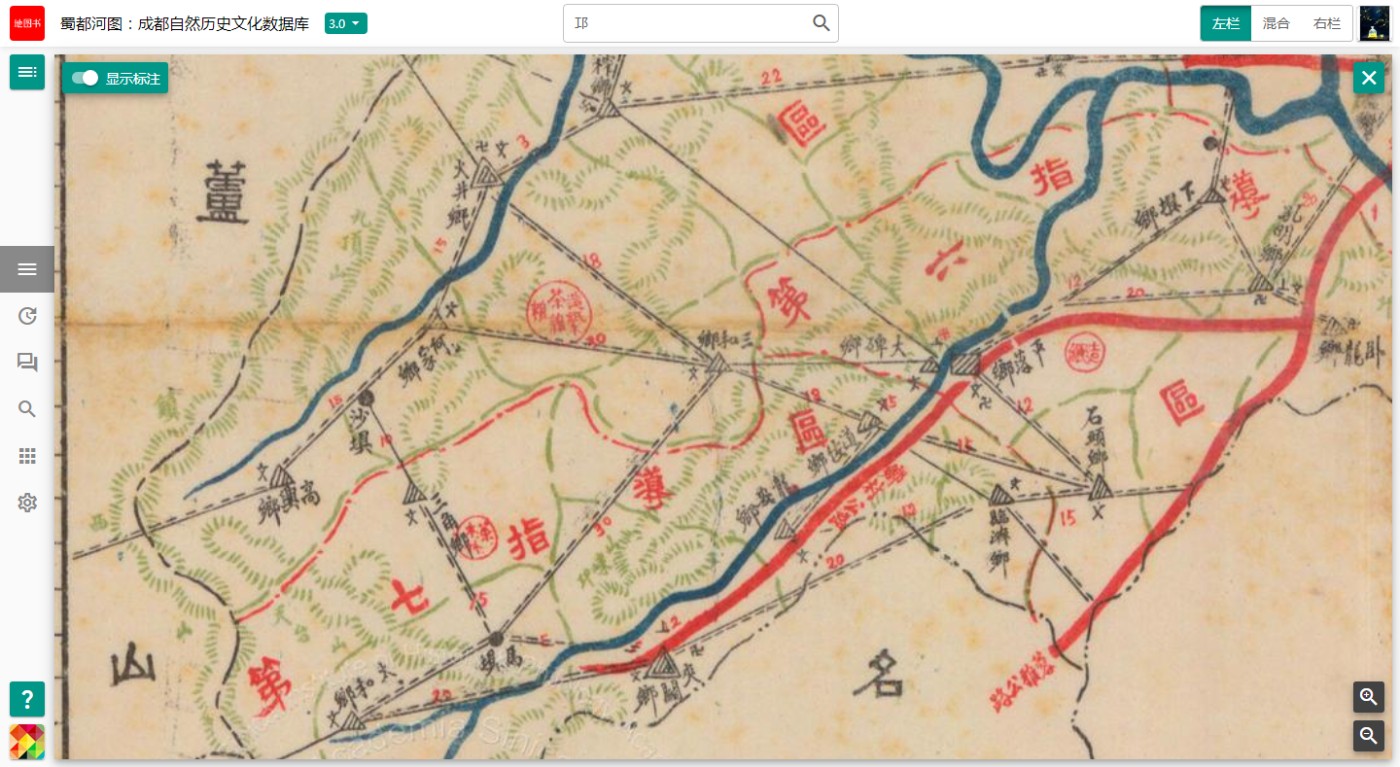Zoom in with the plus magnifier button
The height and width of the screenshot is (767, 1400).
click(1369, 697)
